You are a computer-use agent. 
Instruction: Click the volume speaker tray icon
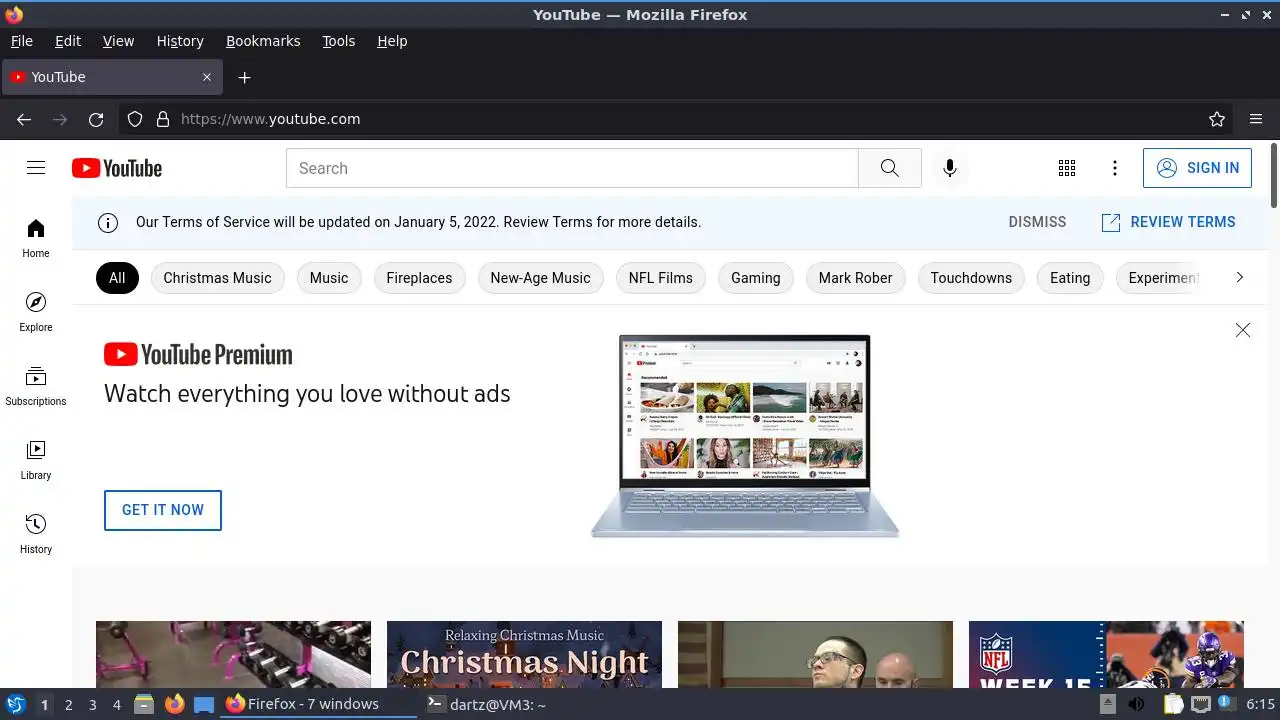coord(1136,704)
